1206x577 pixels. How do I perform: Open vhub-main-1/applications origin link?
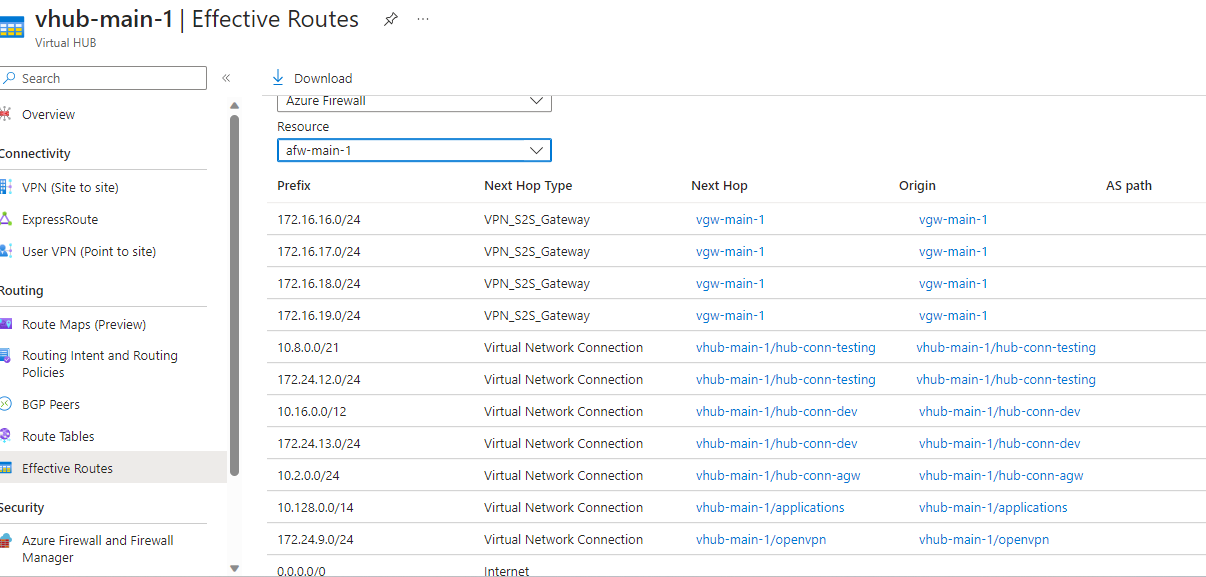click(993, 507)
